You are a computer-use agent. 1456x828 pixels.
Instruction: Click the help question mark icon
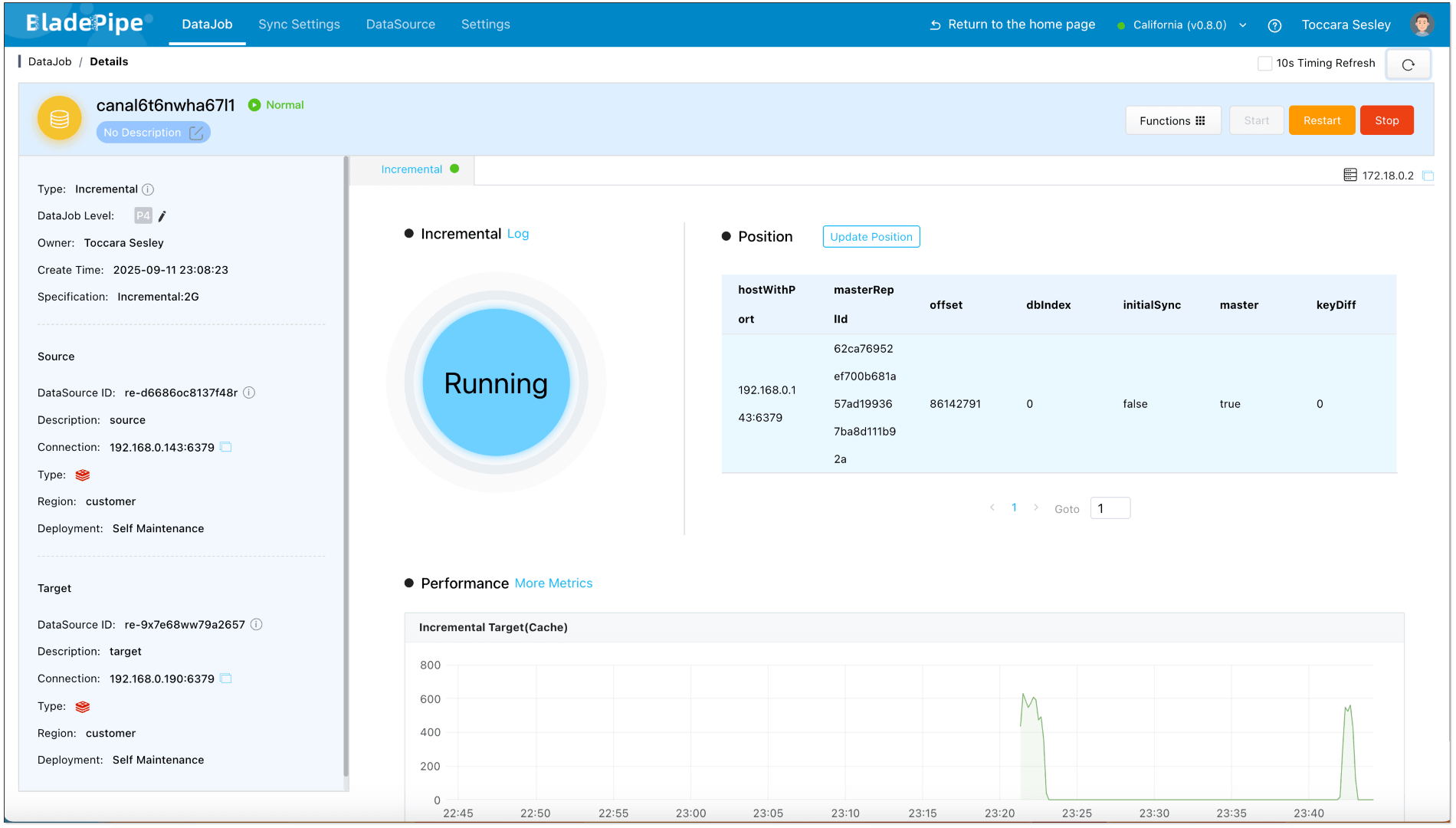pos(1274,25)
